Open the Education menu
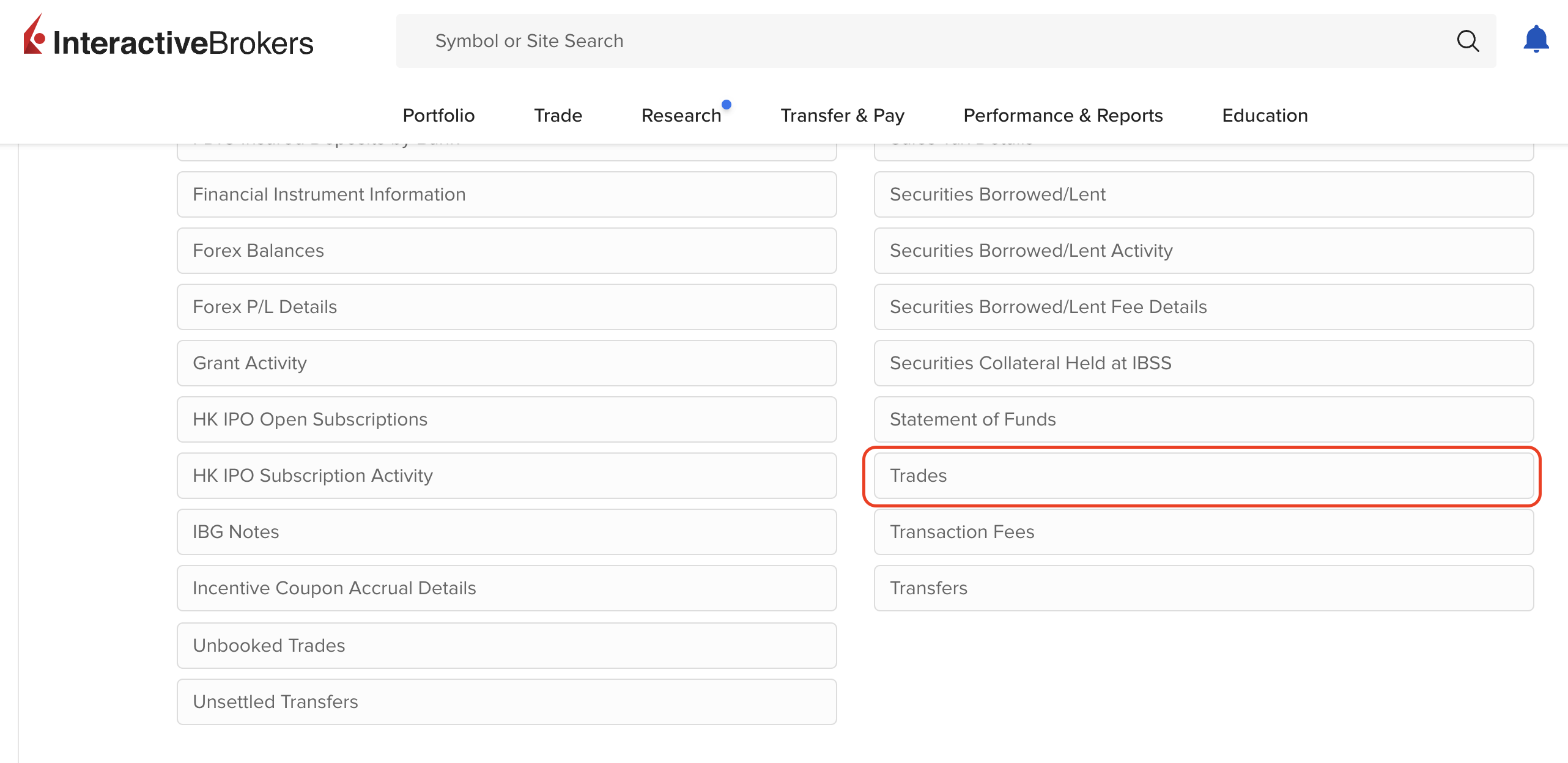 [1263, 115]
